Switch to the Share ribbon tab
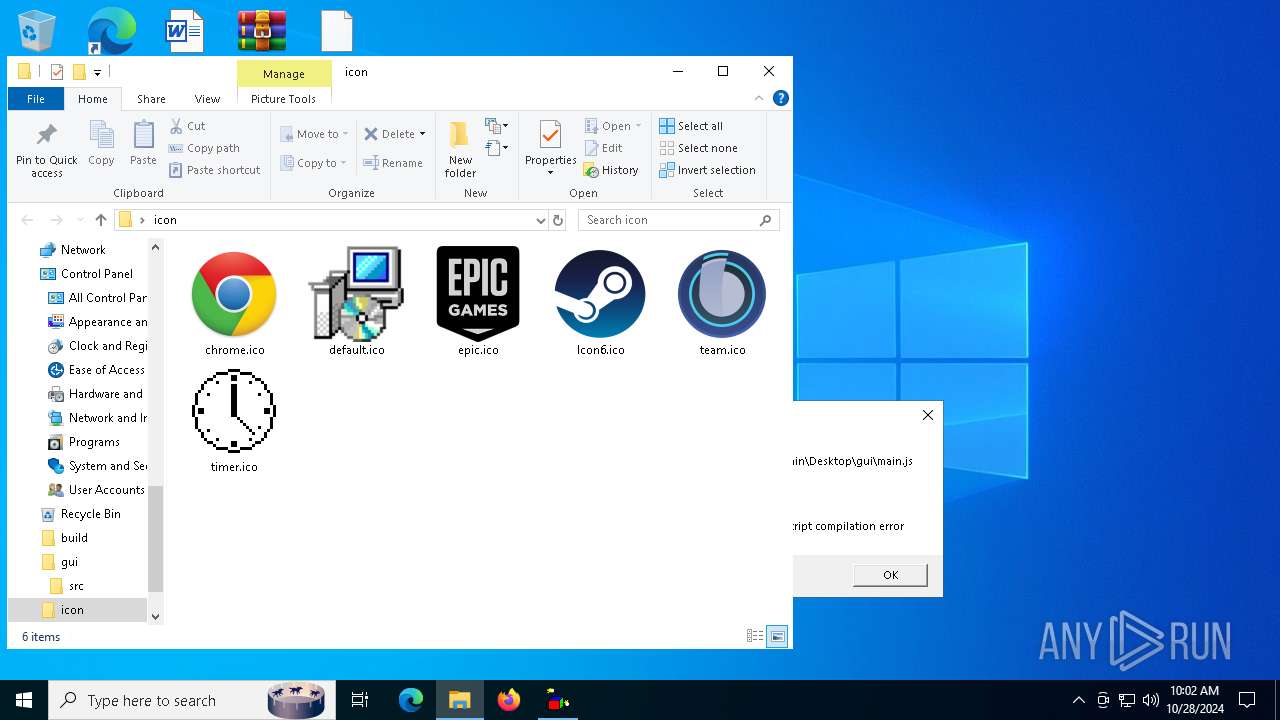 (151, 99)
